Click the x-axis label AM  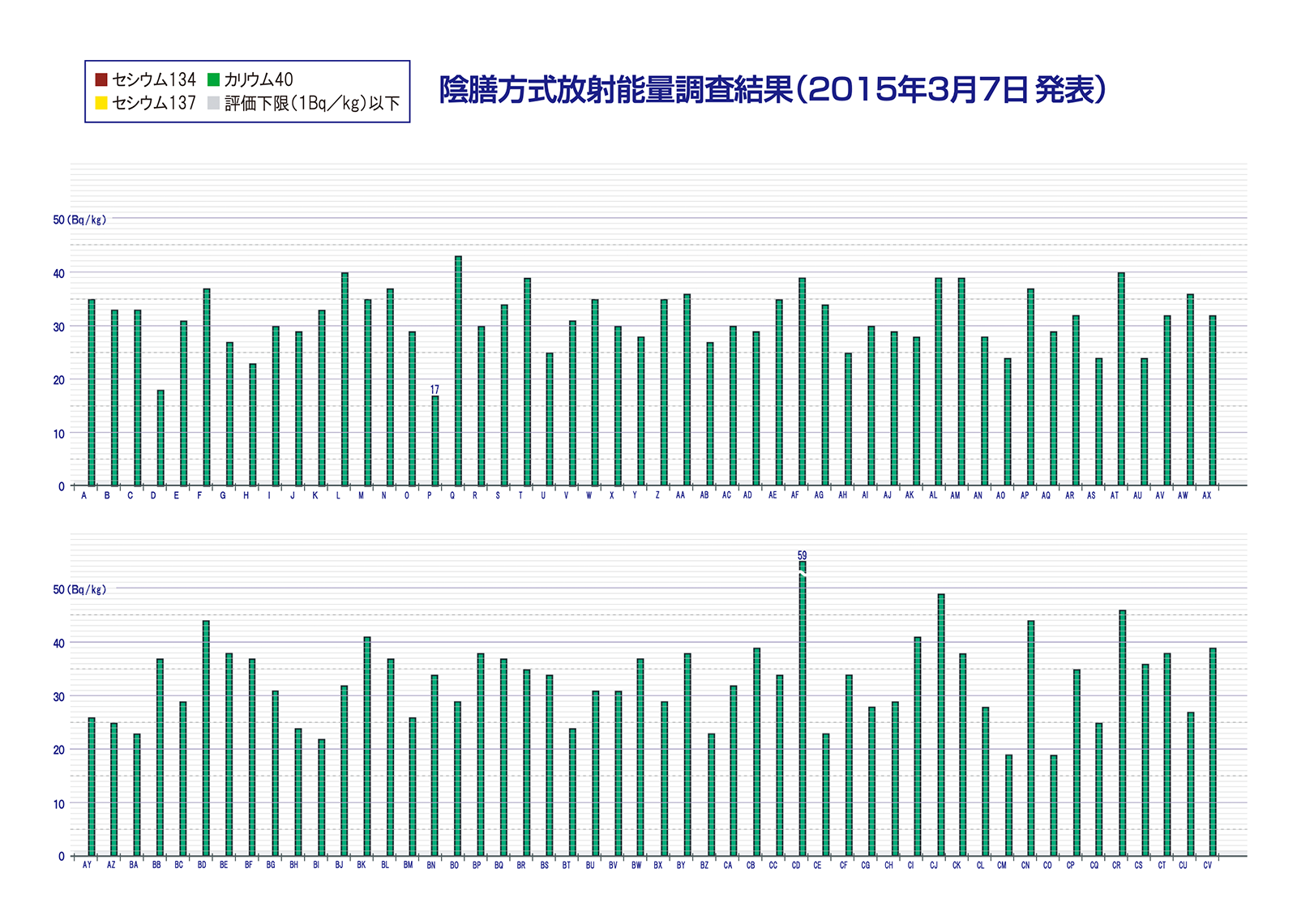coord(955,495)
